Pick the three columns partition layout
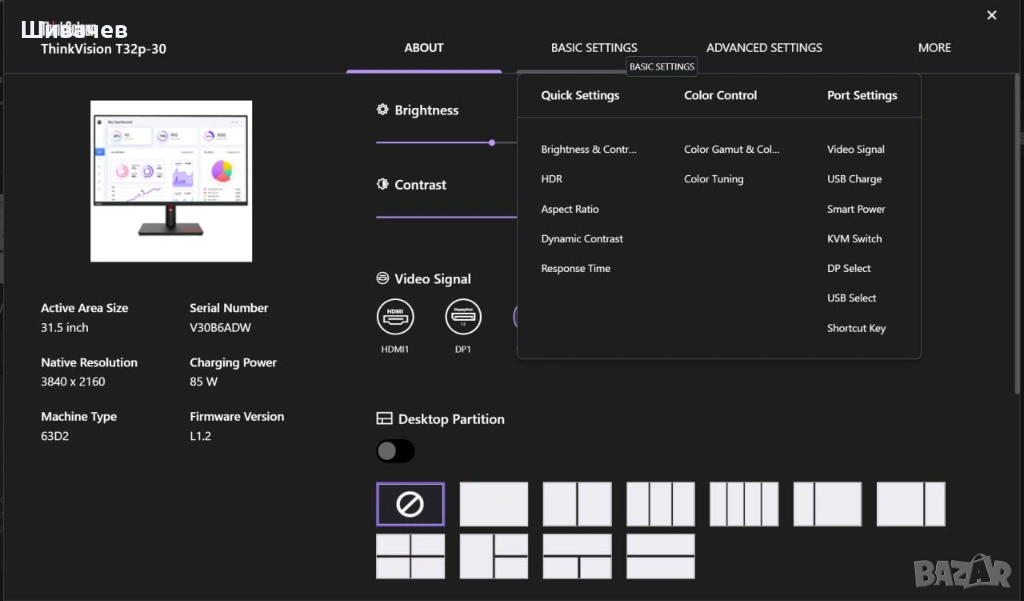Viewport: 1024px width, 601px height. click(660, 504)
